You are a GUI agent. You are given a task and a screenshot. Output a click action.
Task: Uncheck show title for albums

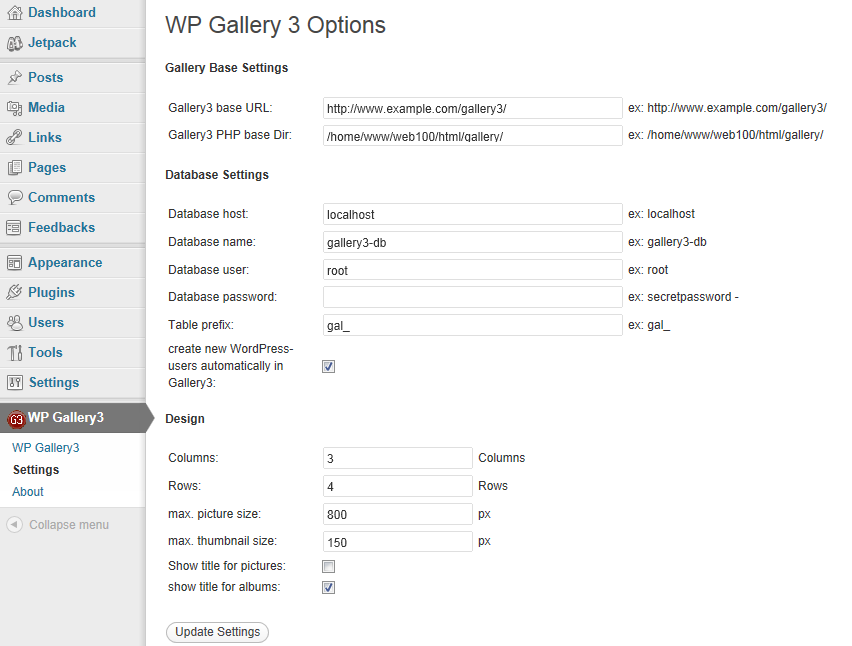coord(328,587)
